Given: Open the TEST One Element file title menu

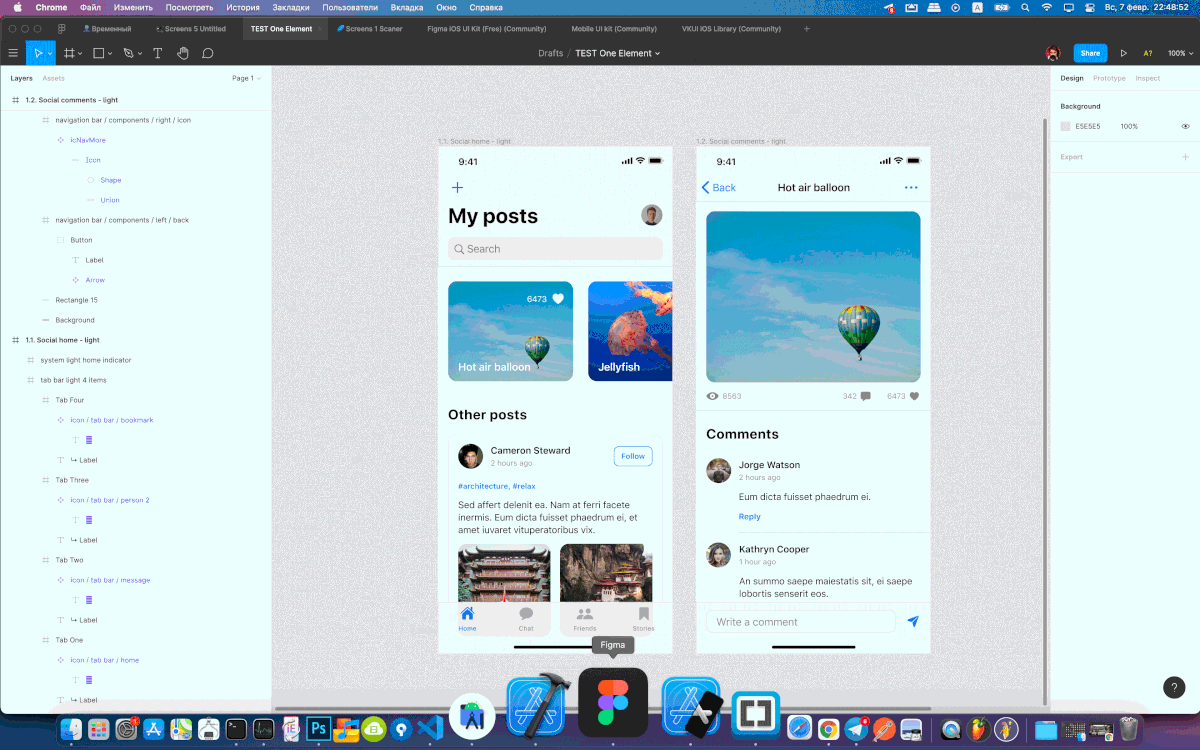Looking at the screenshot, I should click(x=617, y=53).
